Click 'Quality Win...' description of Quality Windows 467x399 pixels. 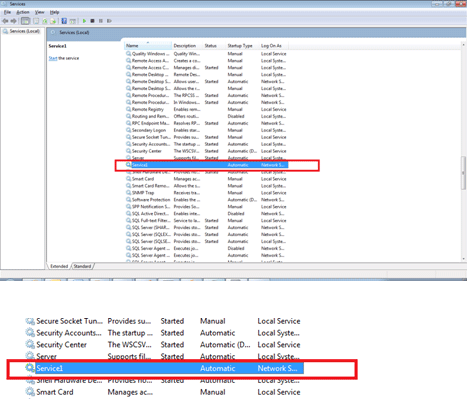point(187,54)
